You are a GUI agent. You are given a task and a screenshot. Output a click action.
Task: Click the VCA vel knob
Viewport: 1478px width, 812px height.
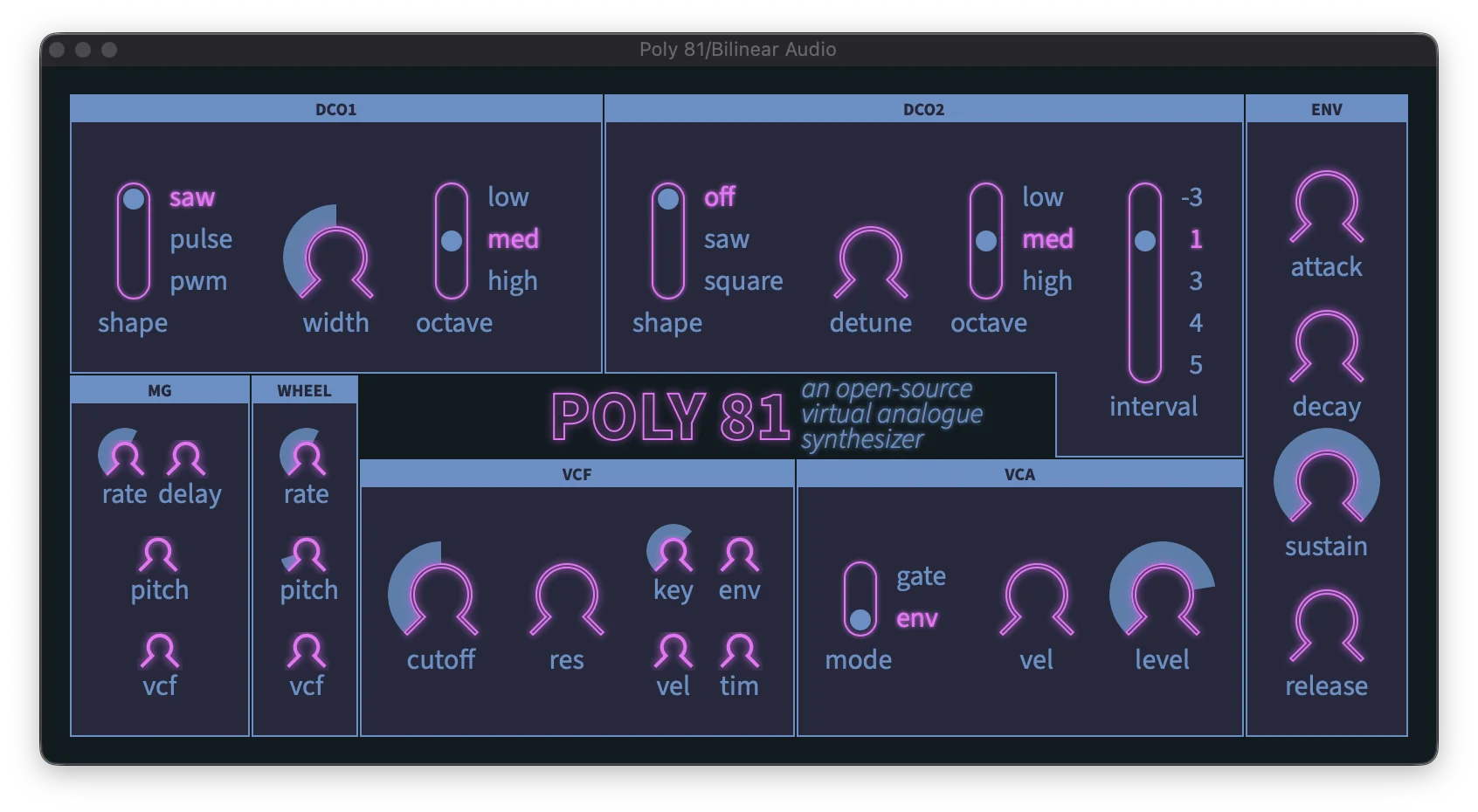click(1036, 596)
